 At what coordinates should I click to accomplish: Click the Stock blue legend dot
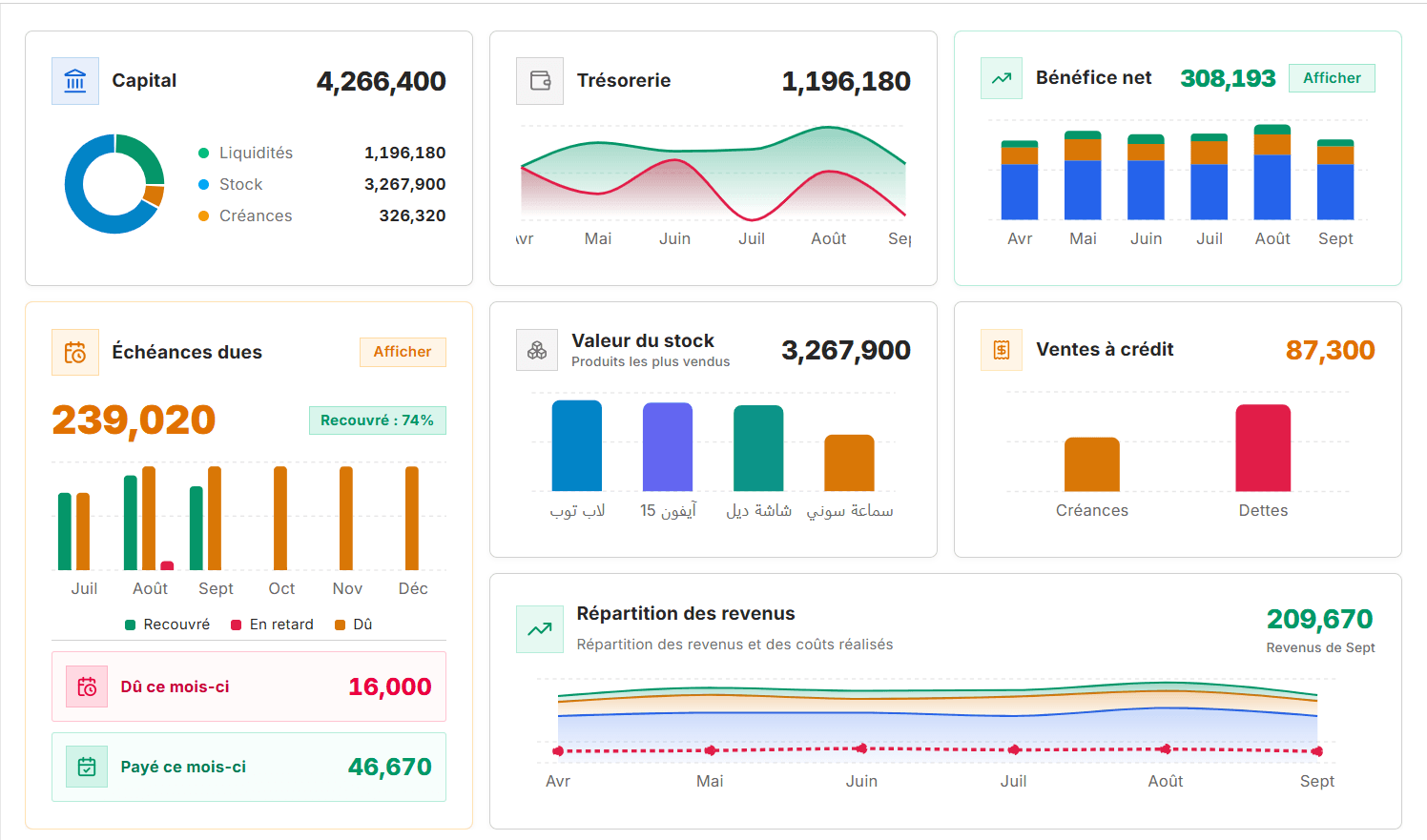tap(203, 185)
